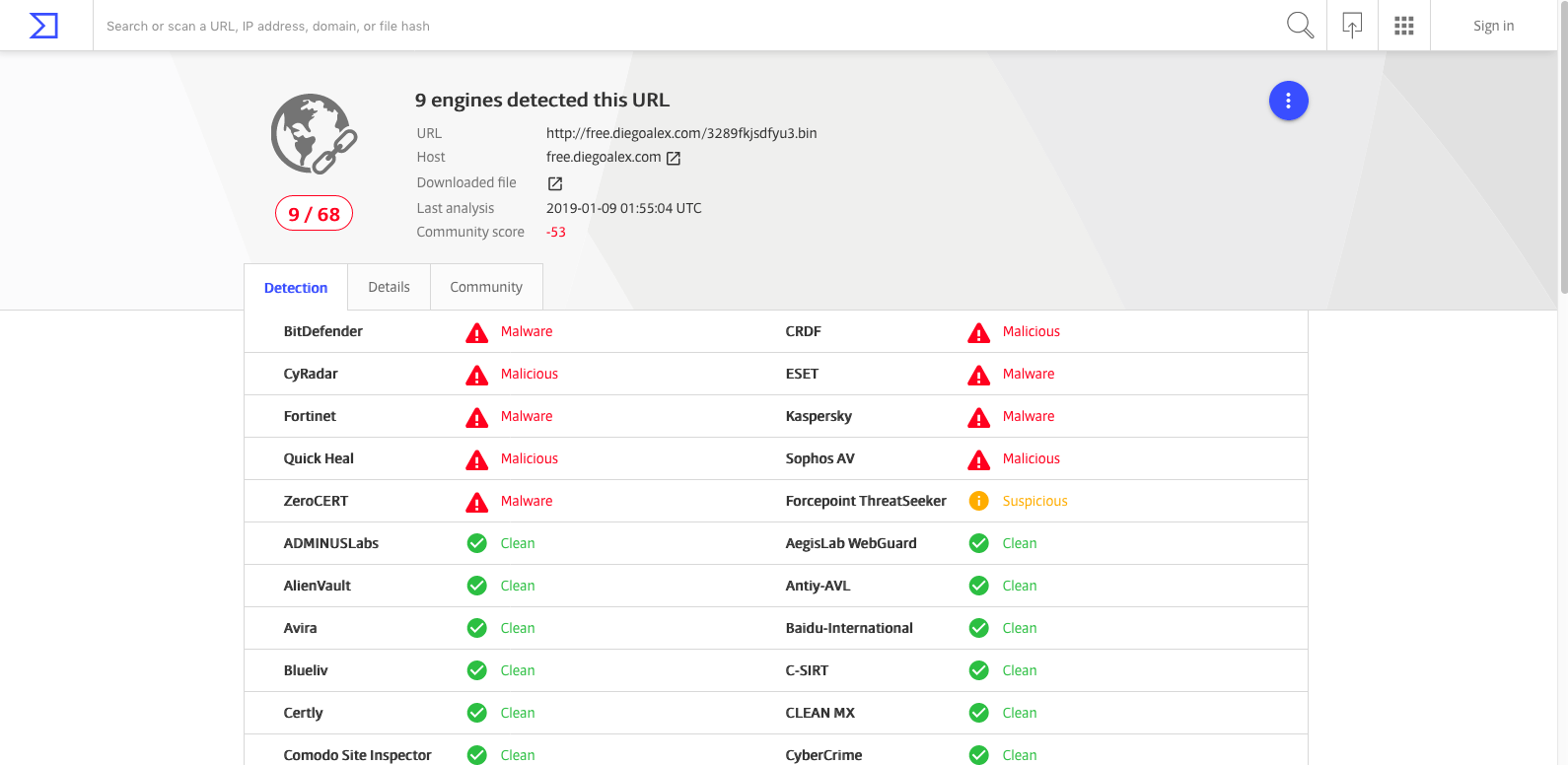
Task: Click the VirusTotal sigma logo
Action: [44, 26]
